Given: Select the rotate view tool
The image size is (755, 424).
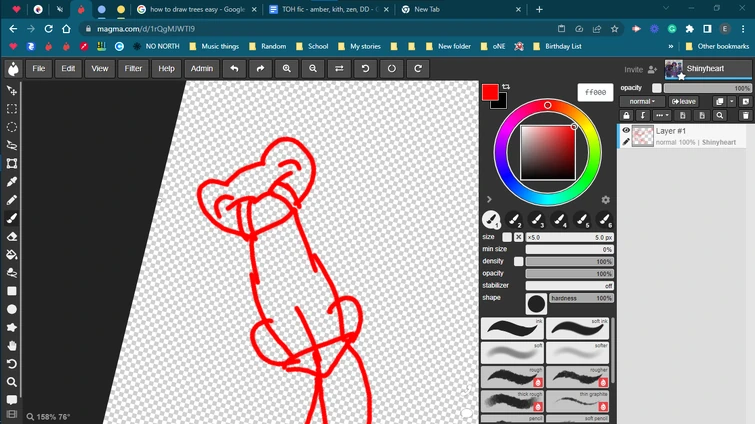Looking at the screenshot, I should (12, 364).
